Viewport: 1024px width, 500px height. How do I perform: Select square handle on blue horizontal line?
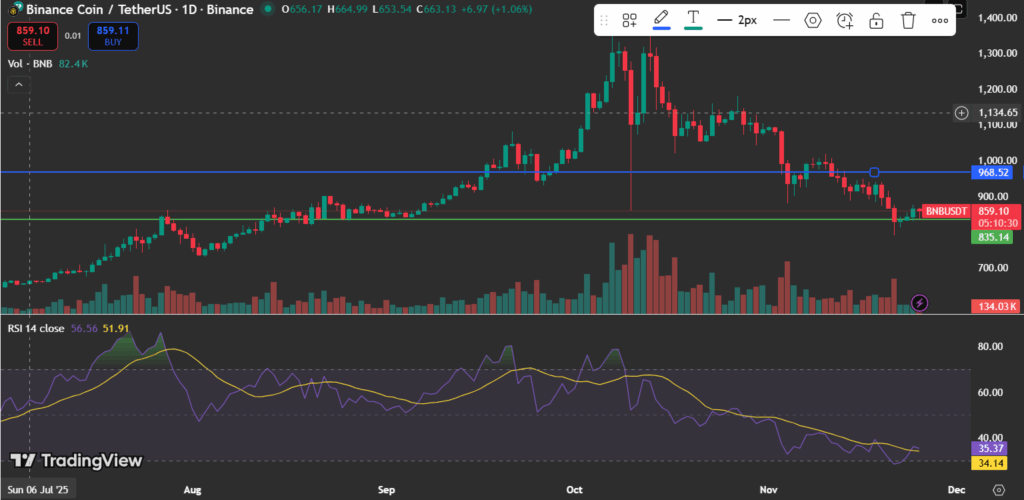(874, 172)
